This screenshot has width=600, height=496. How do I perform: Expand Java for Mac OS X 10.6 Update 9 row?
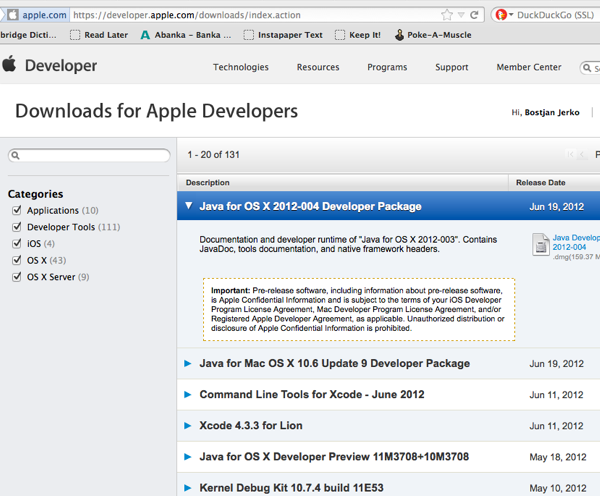tap(188, 363)
